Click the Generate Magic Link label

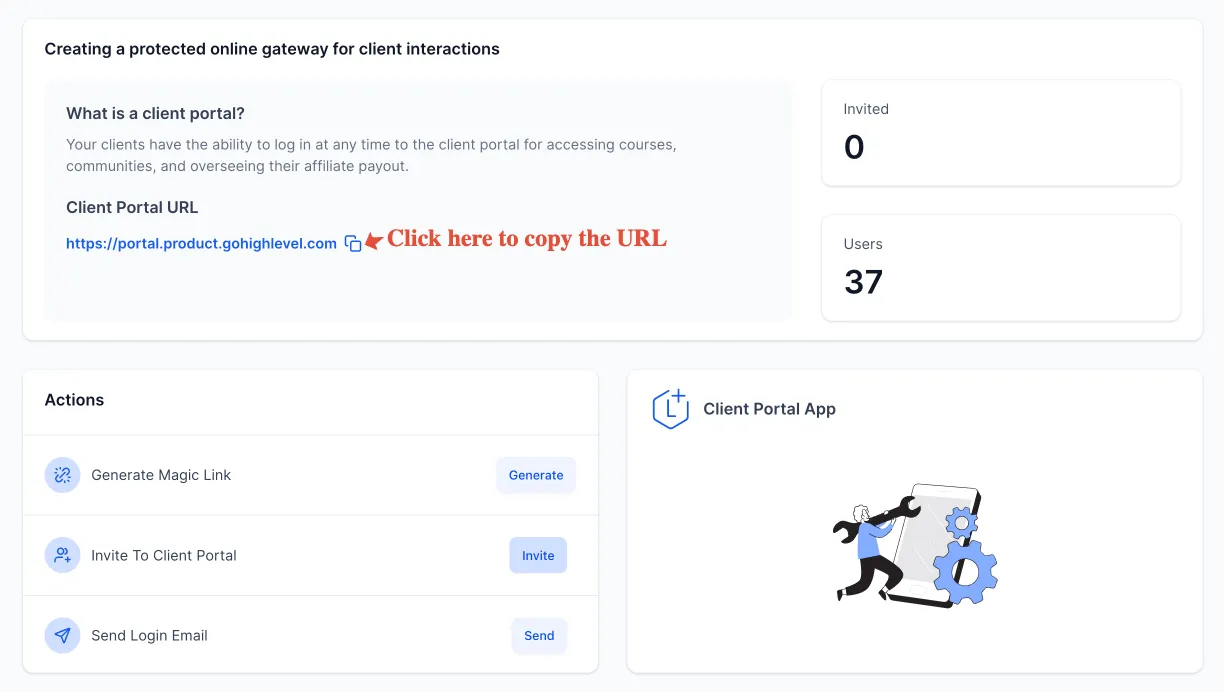[161, 475]
